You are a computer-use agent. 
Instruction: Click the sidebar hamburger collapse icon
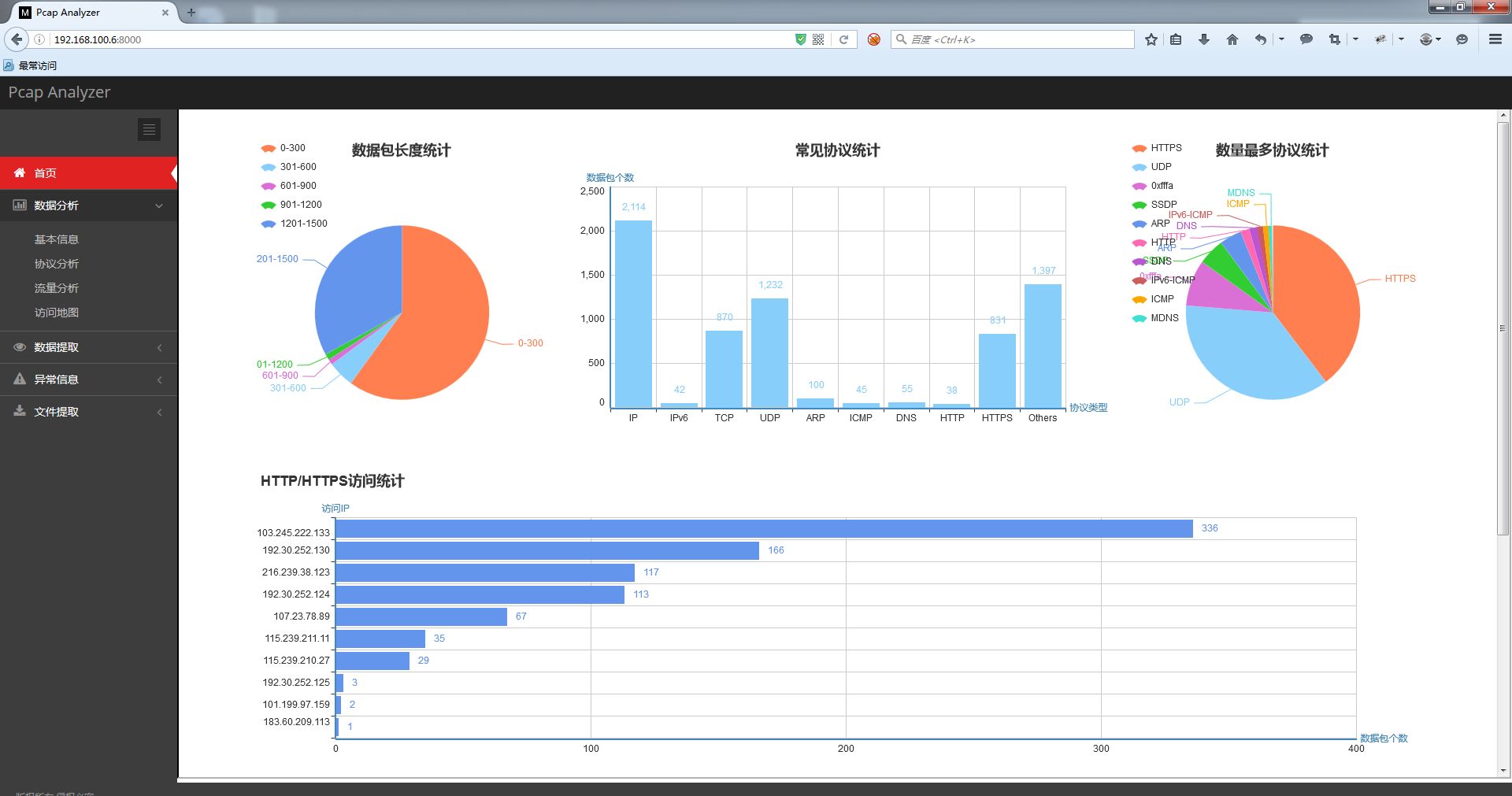(x=149, y=129)
